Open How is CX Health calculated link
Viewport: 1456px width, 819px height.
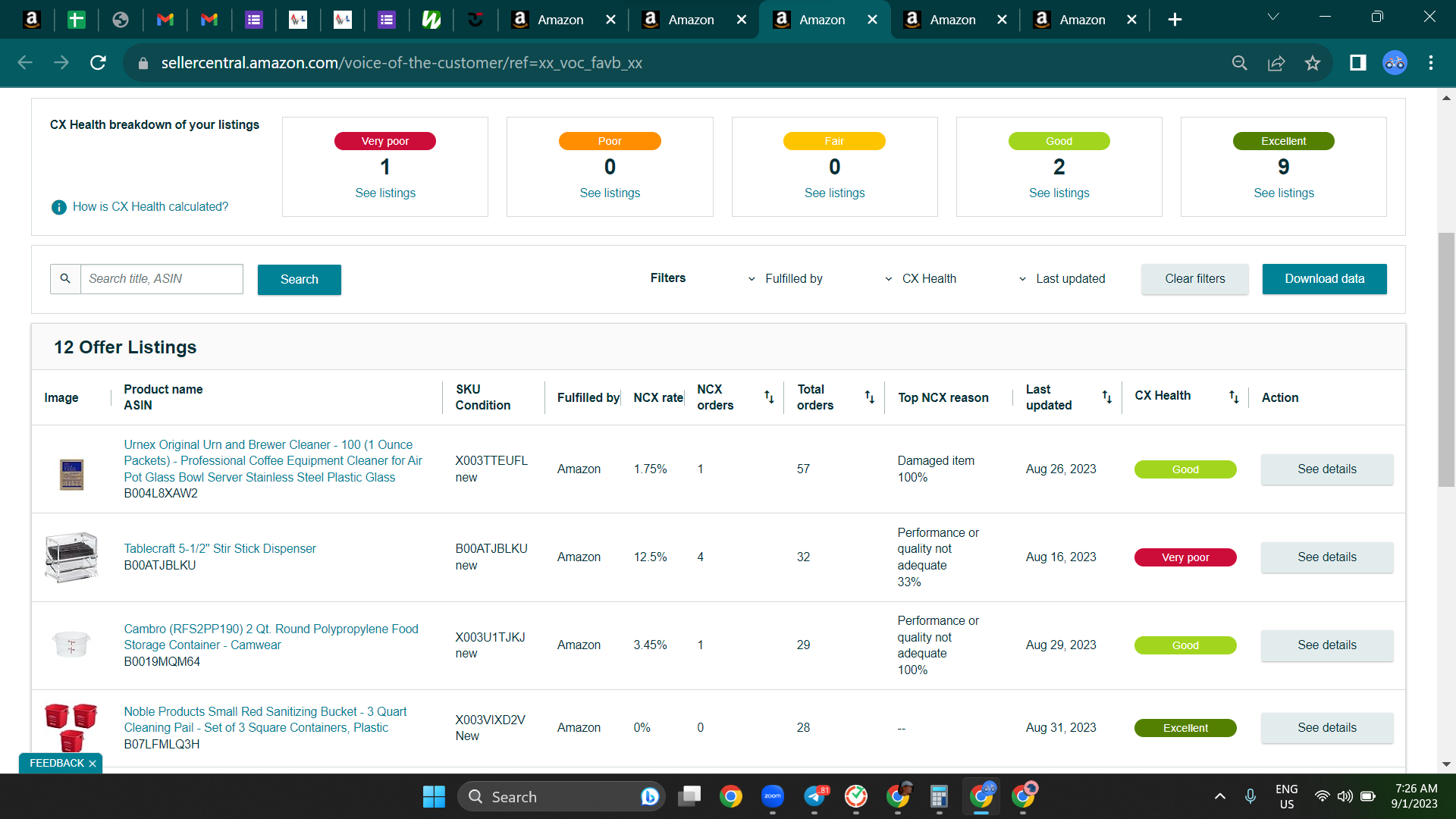(x=150, y=207)
